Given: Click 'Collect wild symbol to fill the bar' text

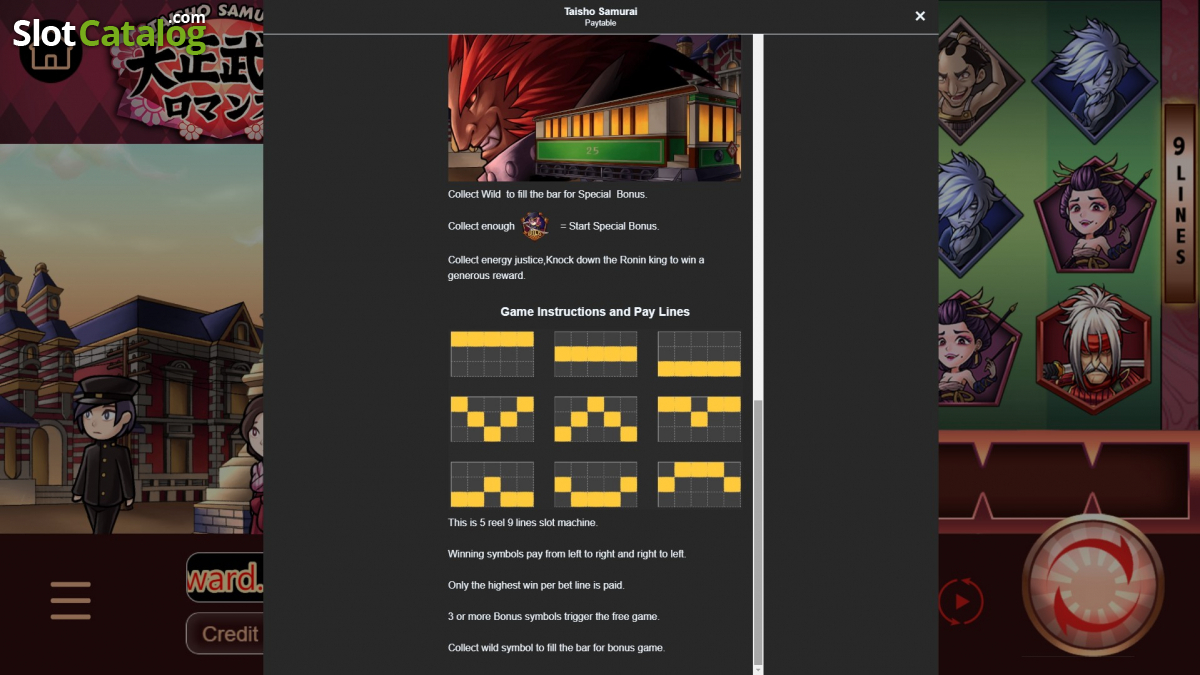Looking at the screenshot, I should pos(556,648).
